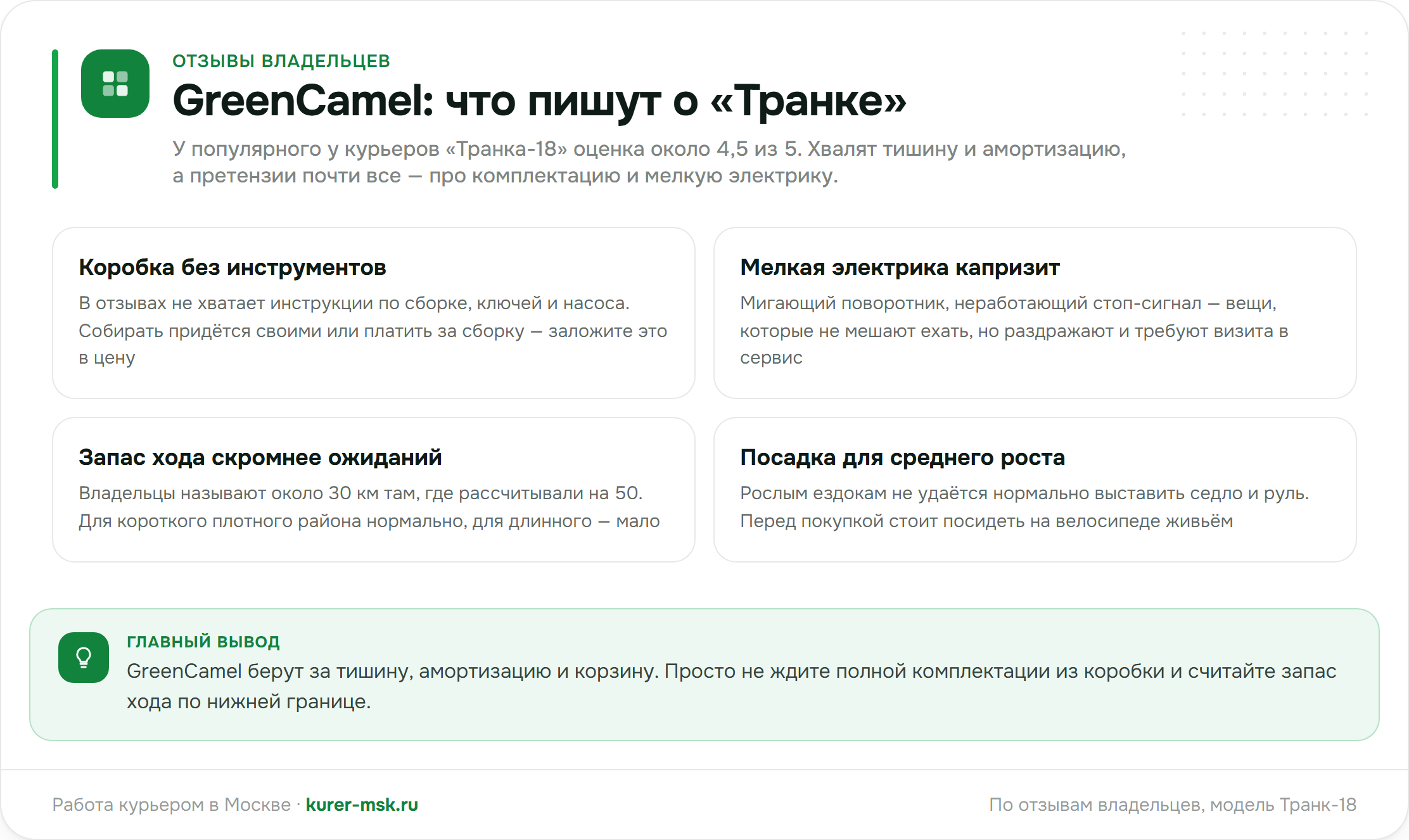The image size is (1409, 840).
Task: Select the 'ОТЗЫВЫ ВЛАДЕЛЬЦЕВ' label
Action: [281, 61]
